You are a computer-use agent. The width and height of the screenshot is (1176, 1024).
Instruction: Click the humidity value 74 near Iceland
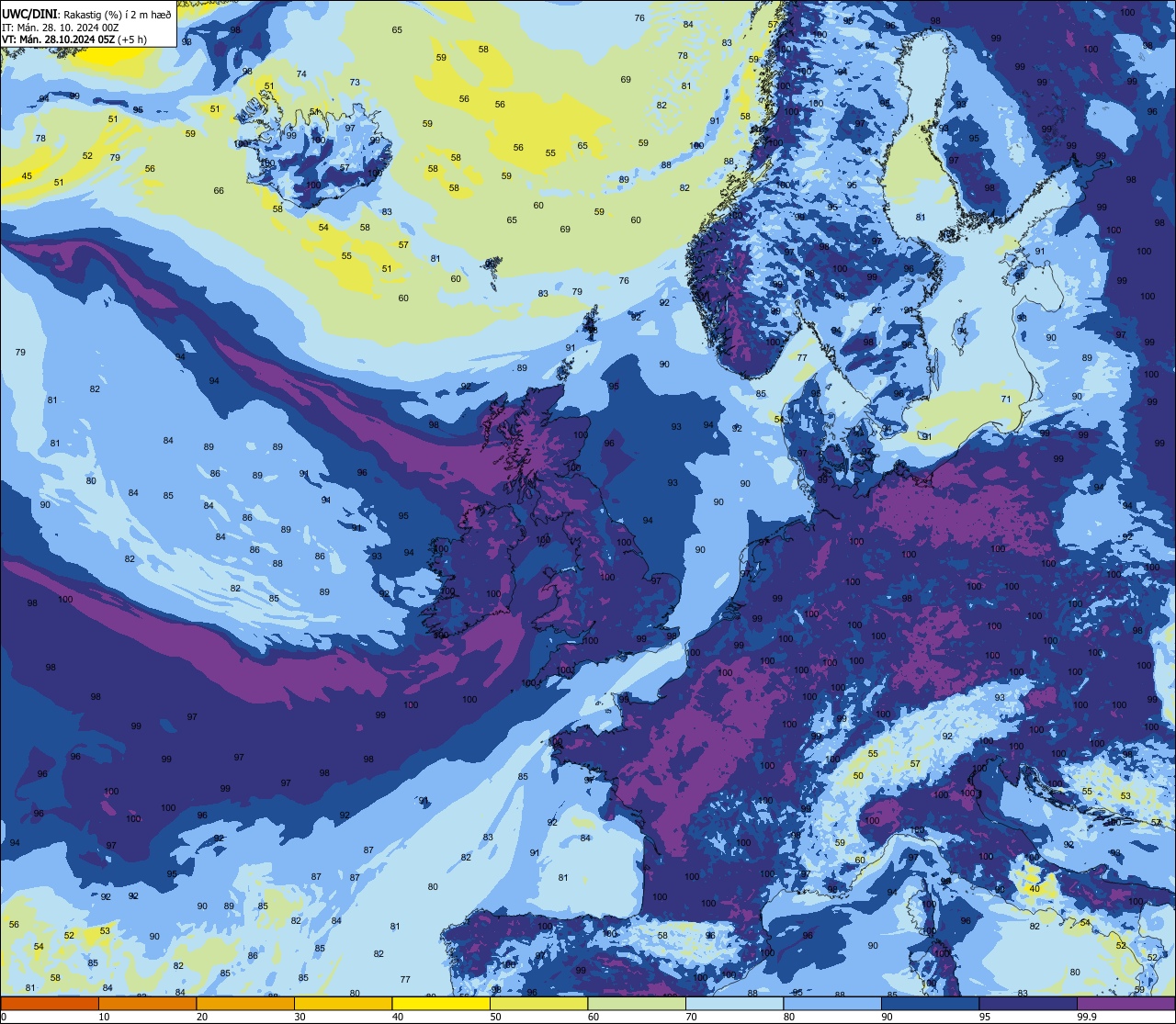(301, 73)
